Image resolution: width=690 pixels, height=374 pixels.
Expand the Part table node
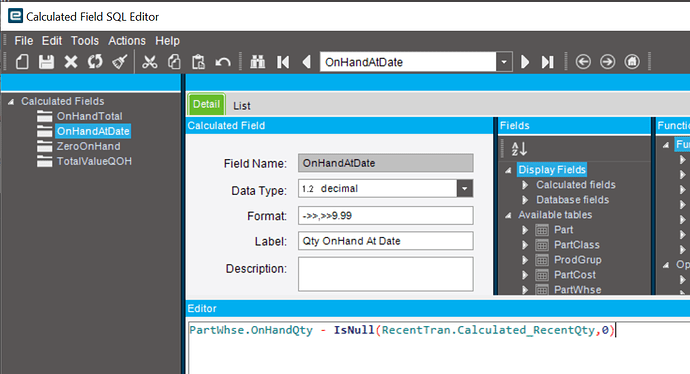tap(525, 230)
